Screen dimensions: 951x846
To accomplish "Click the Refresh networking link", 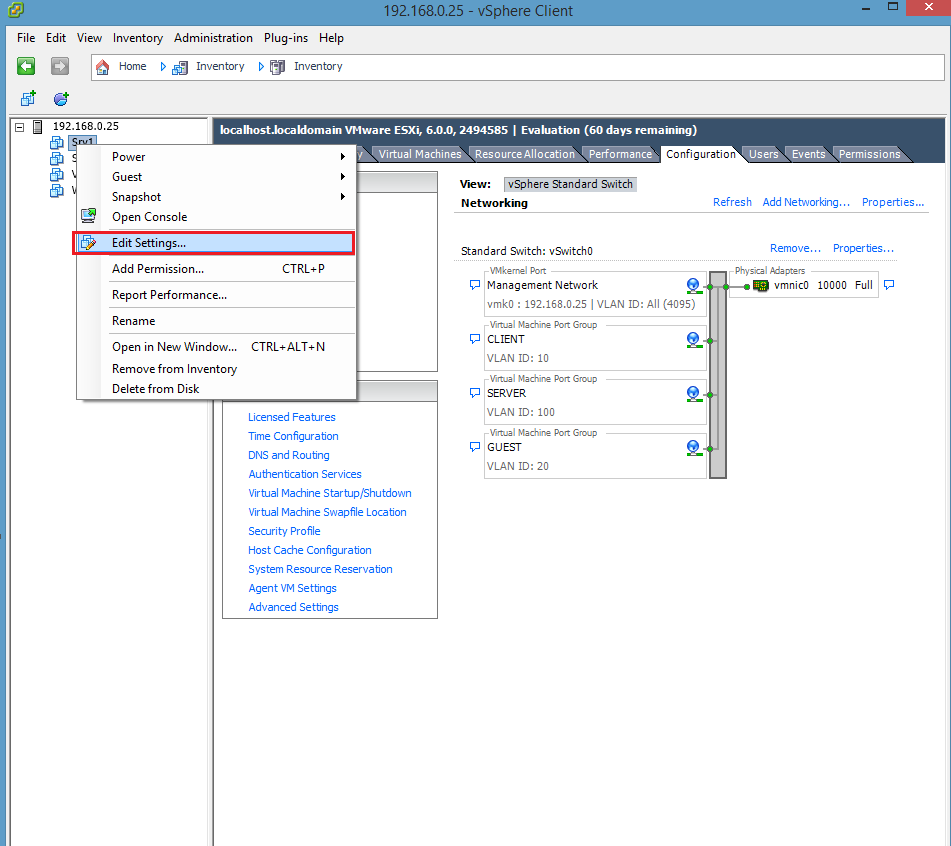I will 732,202.
